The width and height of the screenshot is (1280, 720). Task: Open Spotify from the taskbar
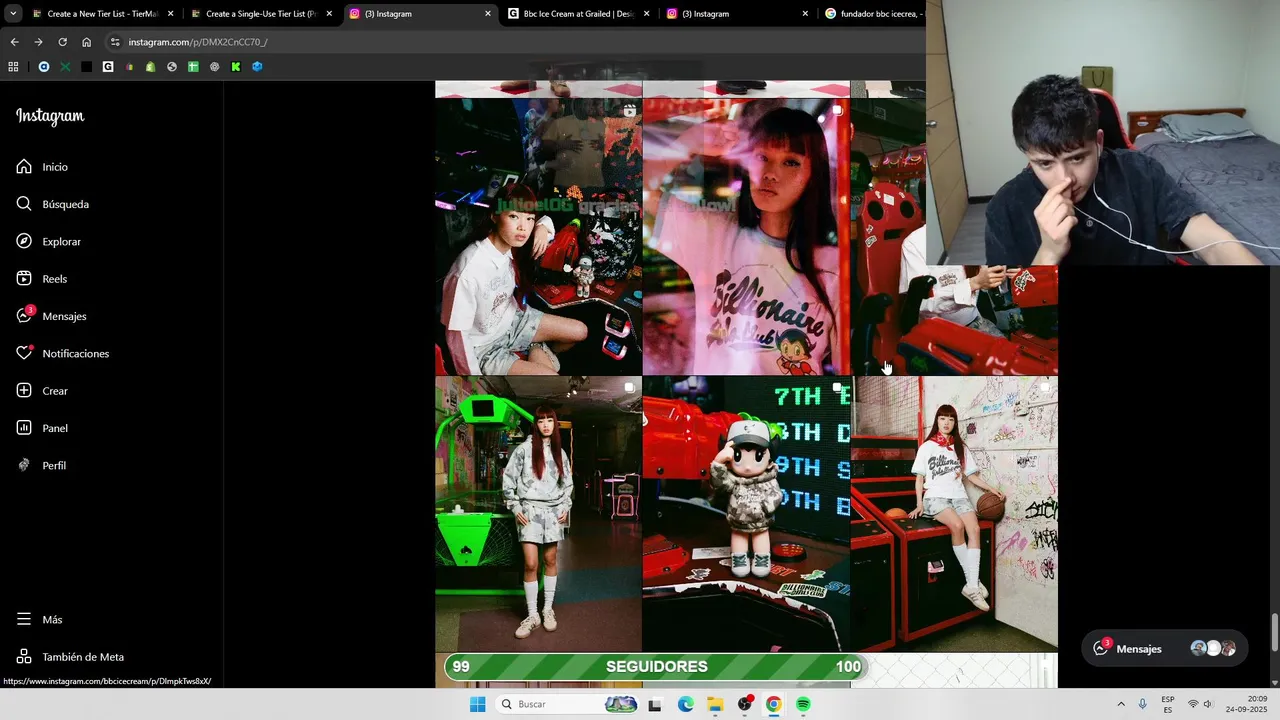(x=803, y=704)
